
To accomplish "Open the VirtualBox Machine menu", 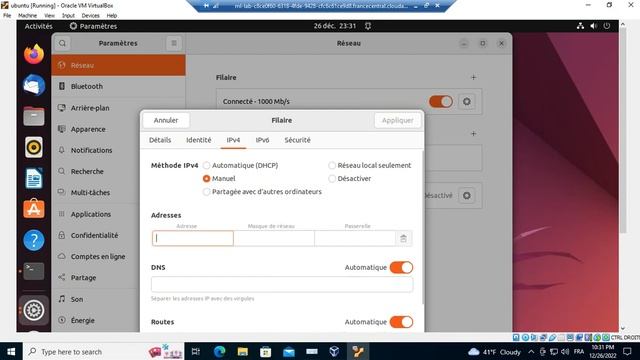I will click(x=27, y=16).
